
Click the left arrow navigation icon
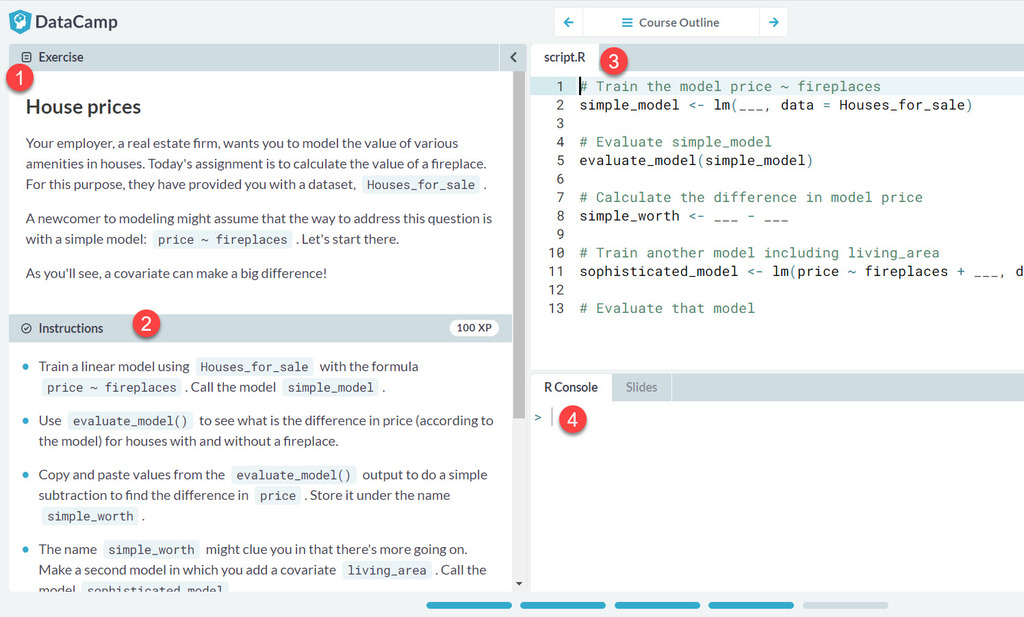(x=568, y=21)
